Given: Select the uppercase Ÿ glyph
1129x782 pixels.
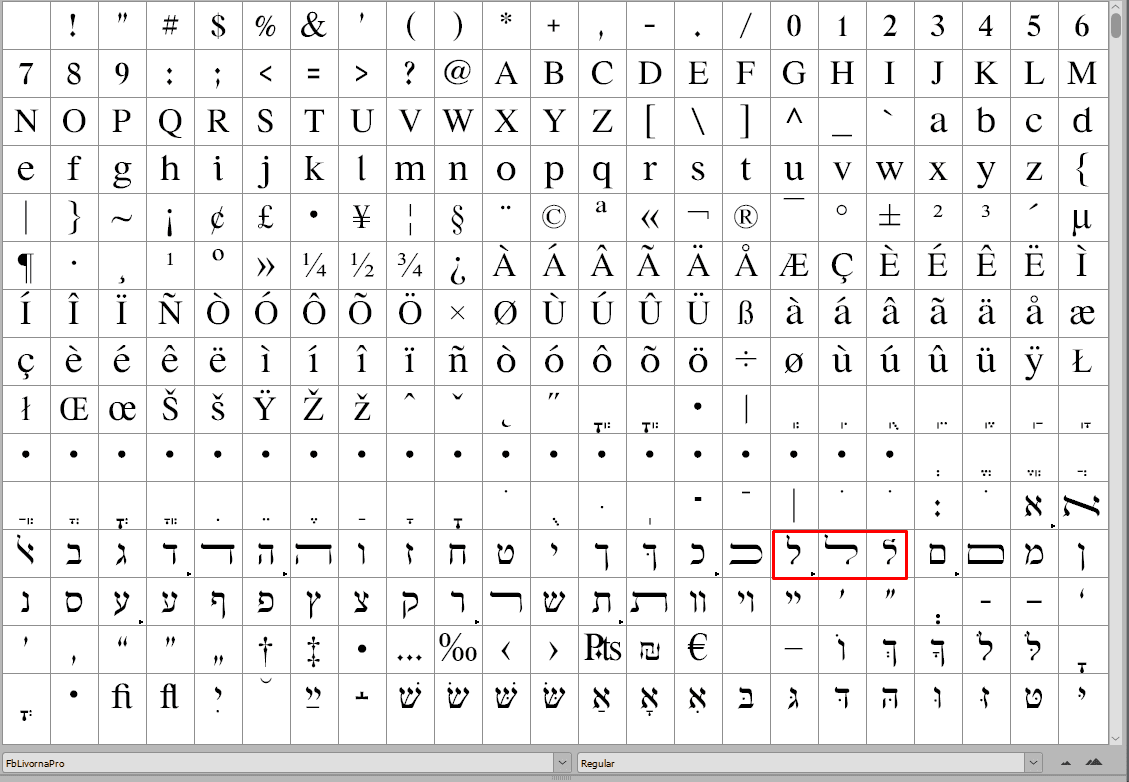Looking at the screenshot, I should (x=266, y=410).
